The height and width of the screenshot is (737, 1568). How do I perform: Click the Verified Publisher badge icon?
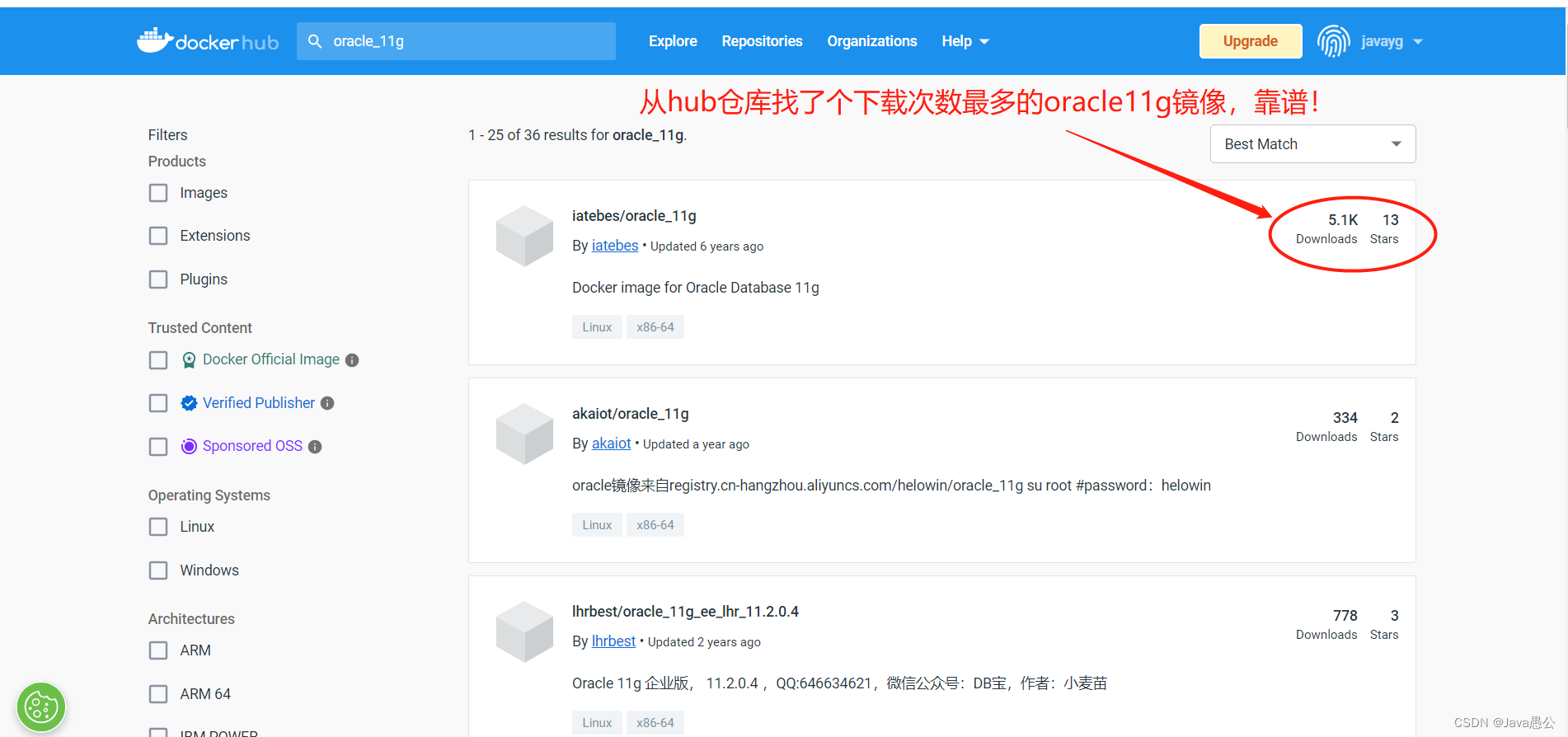tap(189, 403)
